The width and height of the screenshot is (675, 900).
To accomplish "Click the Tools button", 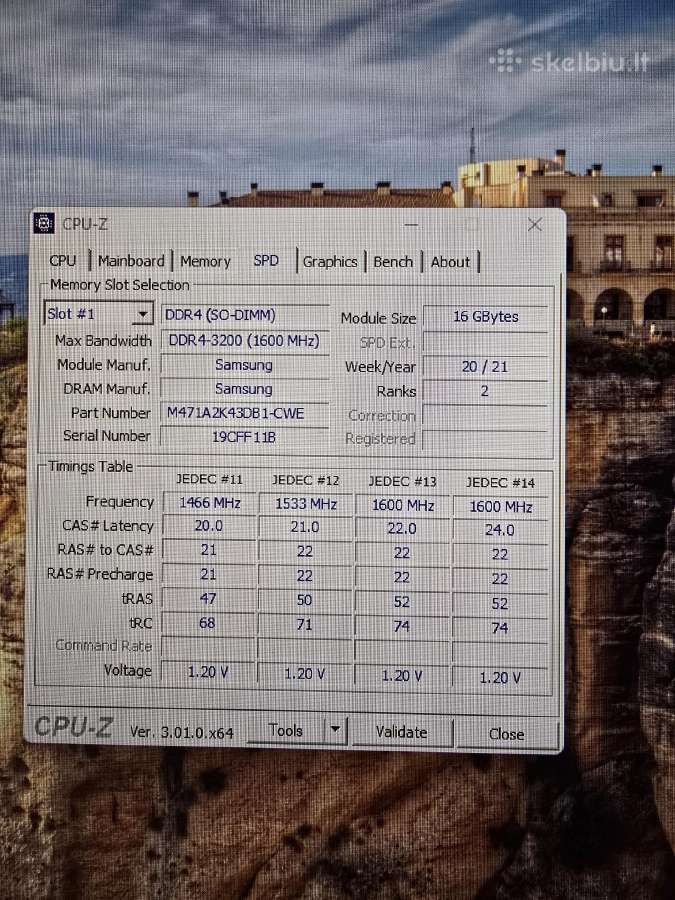I will click(x=286, y=731).
